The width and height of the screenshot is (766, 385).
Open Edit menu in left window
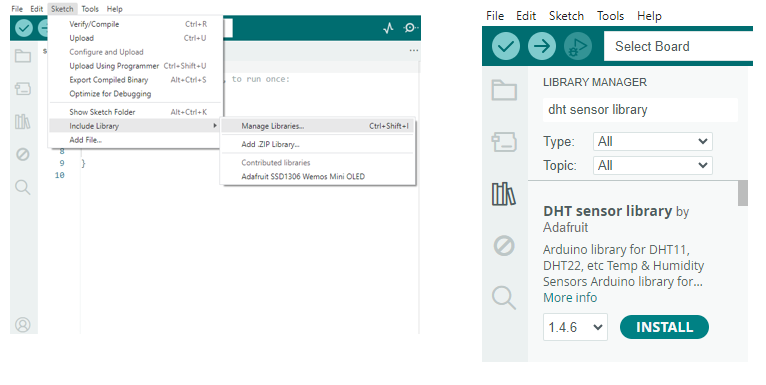tap(37, 9)
